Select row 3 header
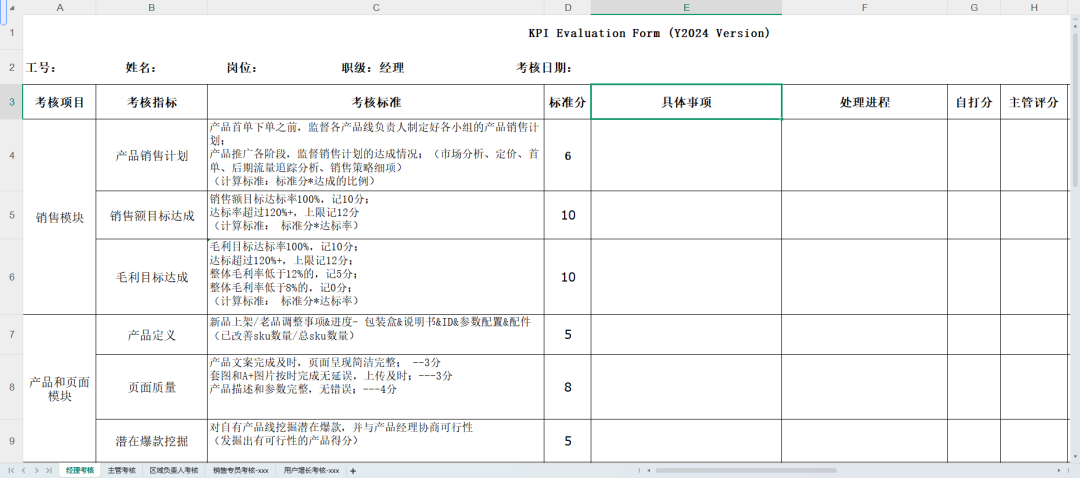This screenshot has height=478, width=1080. pyautogui.click(x=11, y=102)
